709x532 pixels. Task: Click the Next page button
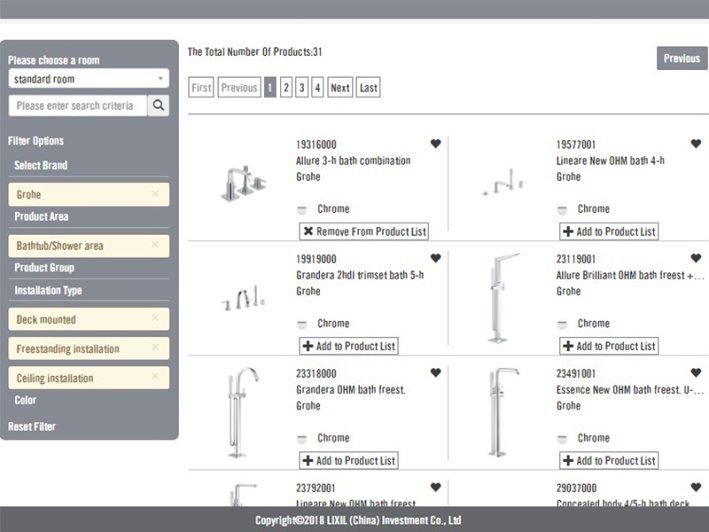(340, 87)
